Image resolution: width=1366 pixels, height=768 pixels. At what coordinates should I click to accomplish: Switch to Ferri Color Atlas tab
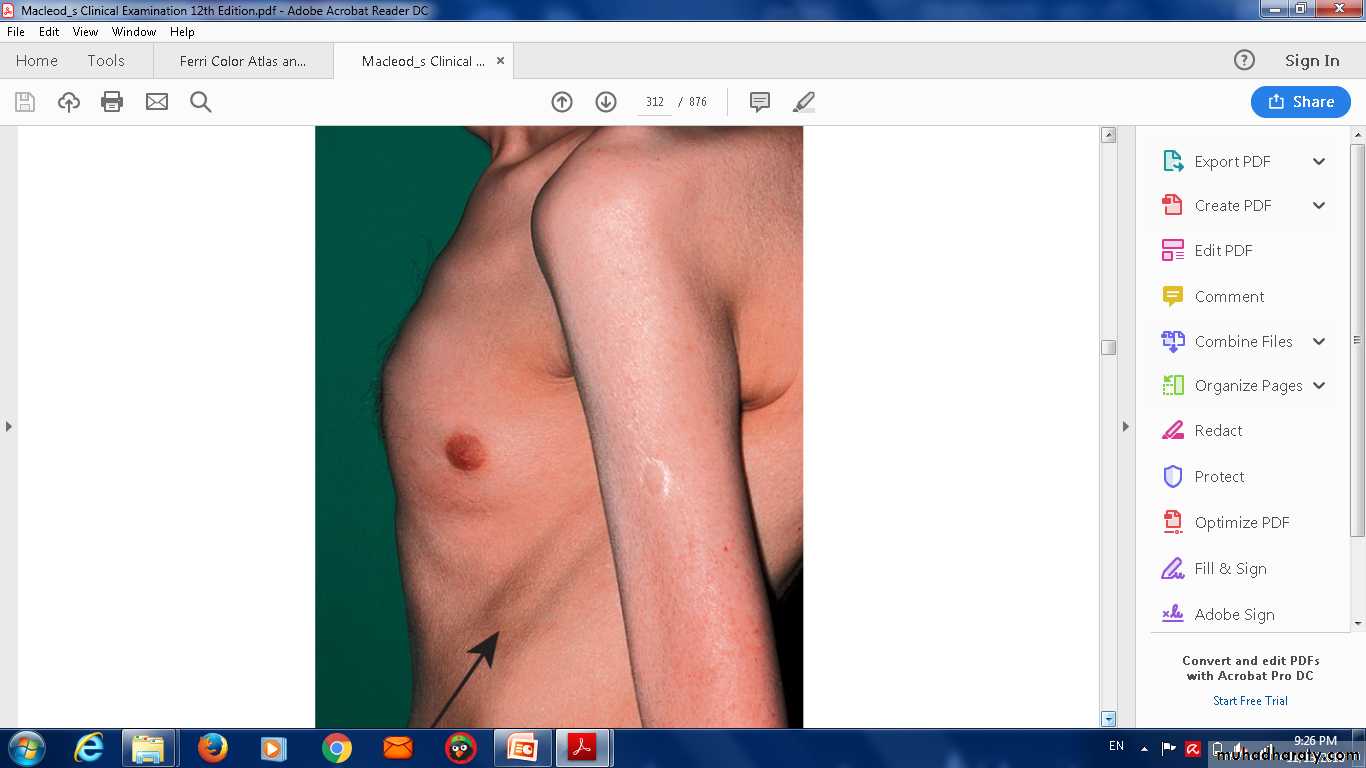coord(243,61)
